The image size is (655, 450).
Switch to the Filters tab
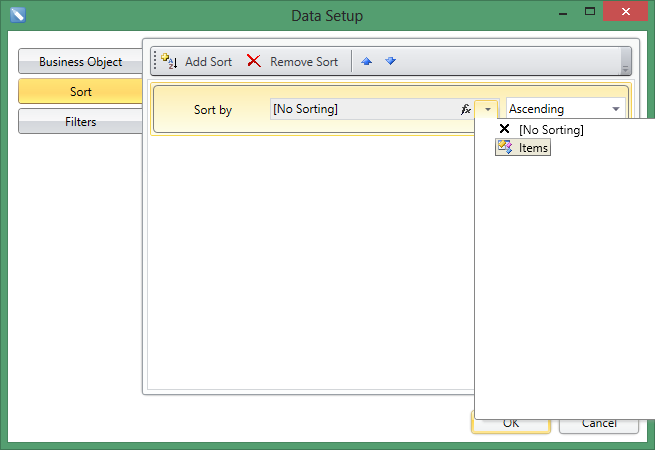tap(80, 122)
